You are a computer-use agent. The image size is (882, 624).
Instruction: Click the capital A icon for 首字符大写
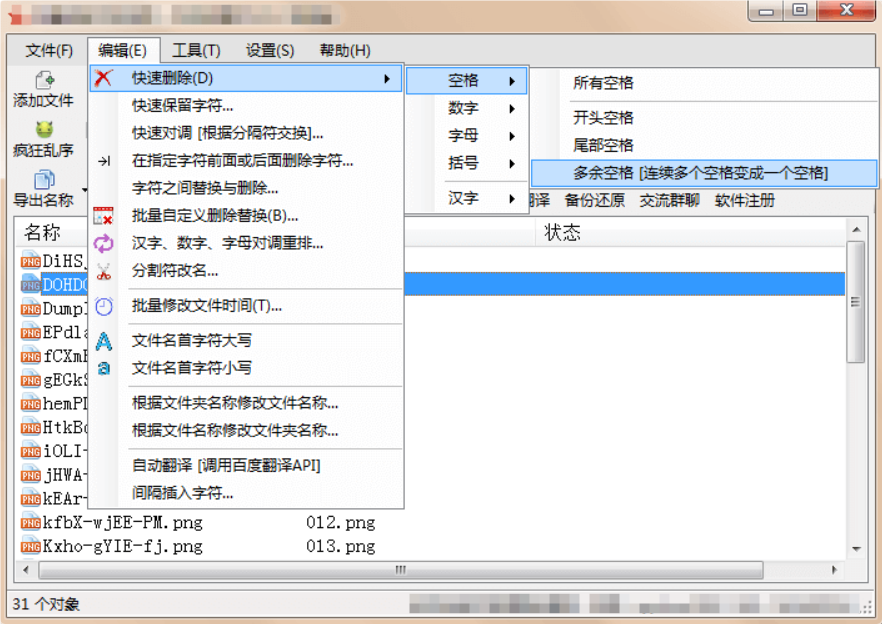pyautogui.click(x=104, y=341)
